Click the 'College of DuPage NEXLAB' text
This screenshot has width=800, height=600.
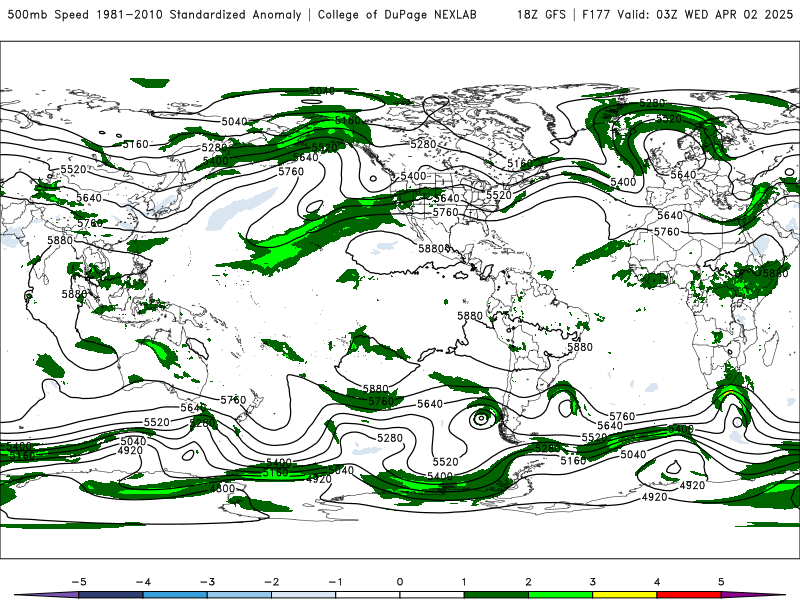(397, 14)
